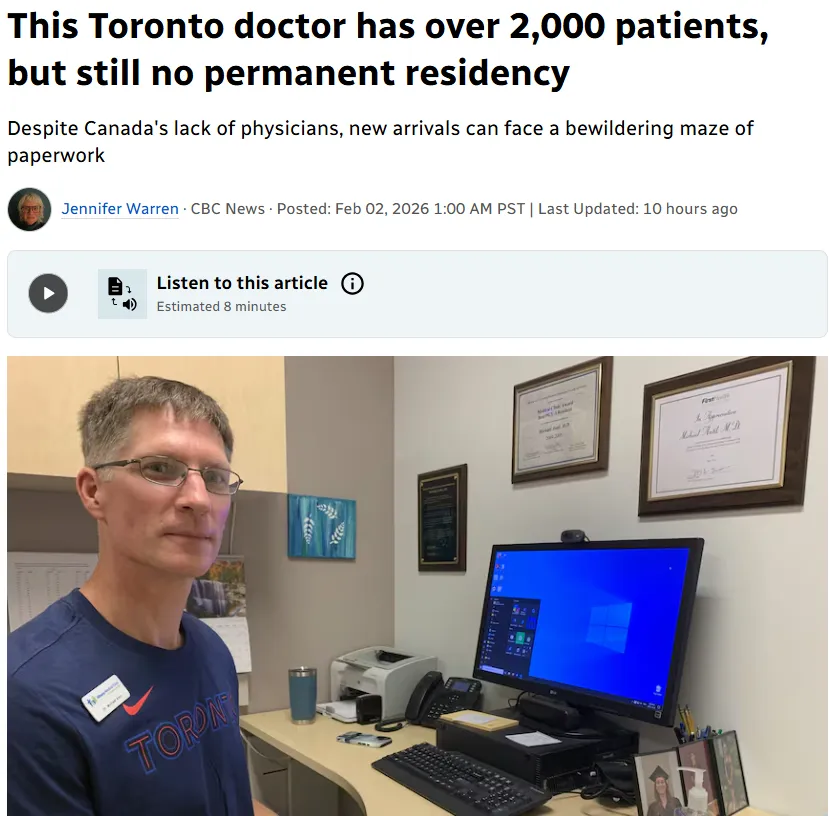The image size is (829, 816).
Task: Click the subheadline about Canada's lack of physicians
Action: [x=380, y=142]
